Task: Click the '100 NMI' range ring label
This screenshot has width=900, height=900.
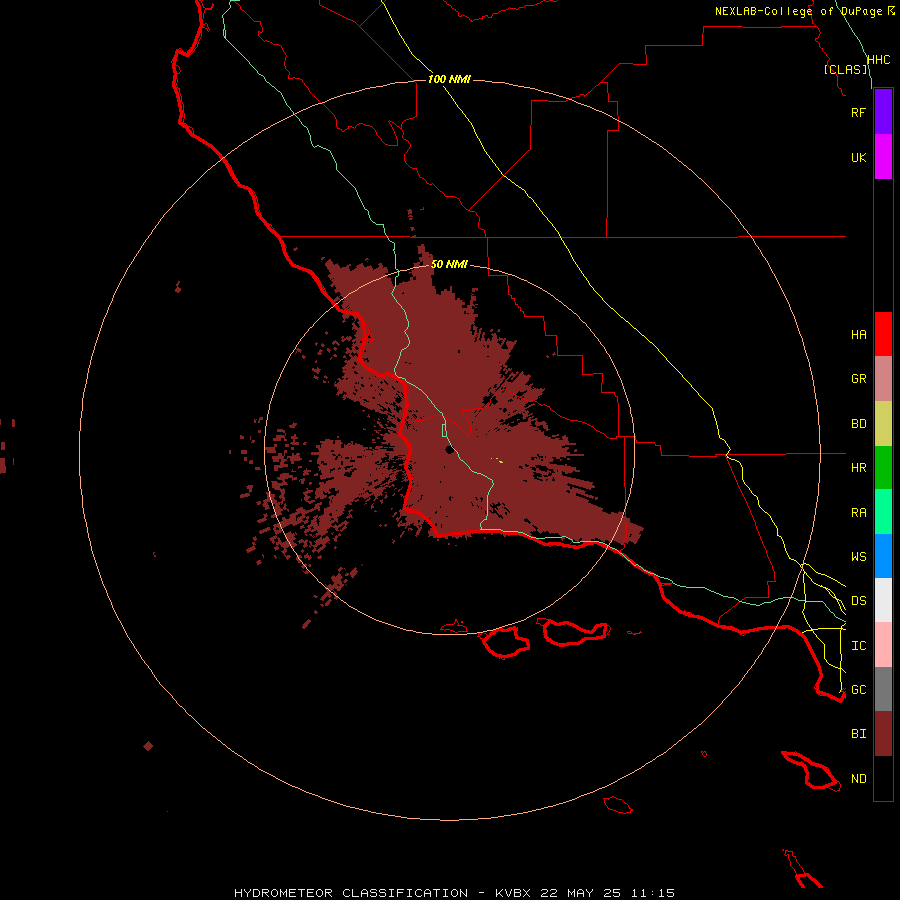Action: (x=449, y=79)
